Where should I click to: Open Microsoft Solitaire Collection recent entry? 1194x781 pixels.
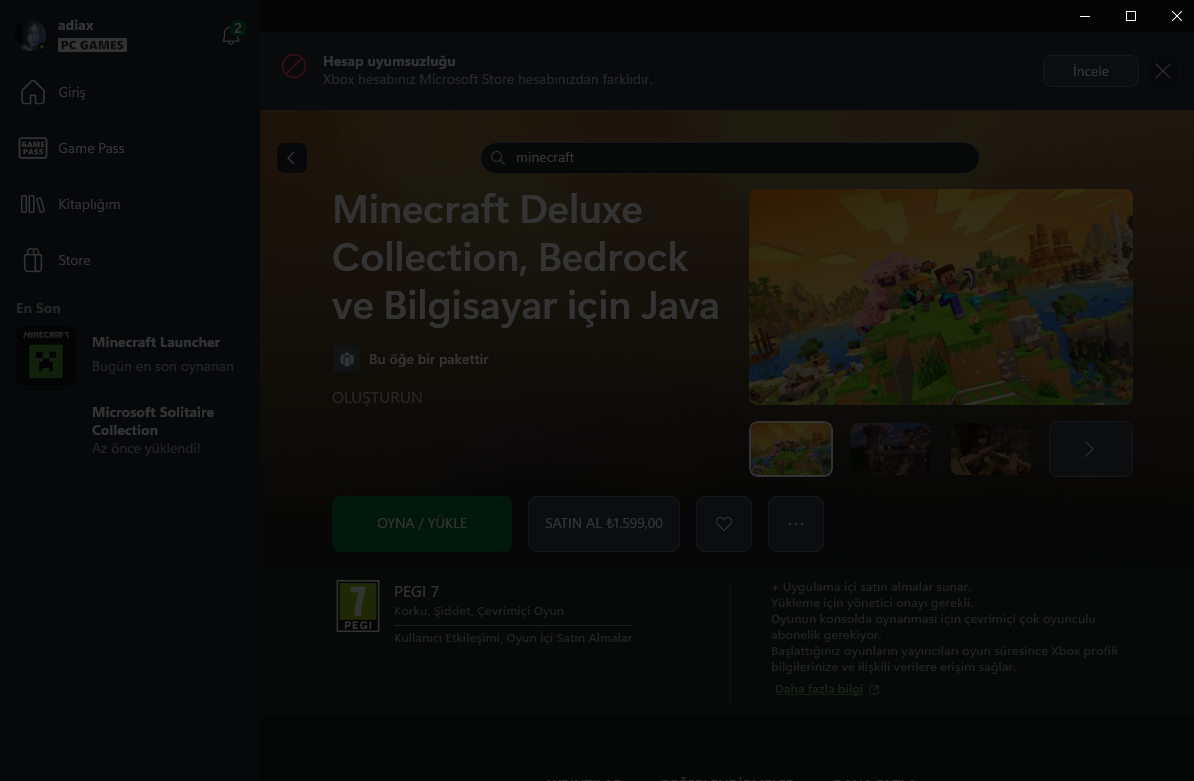coord(129,430)
